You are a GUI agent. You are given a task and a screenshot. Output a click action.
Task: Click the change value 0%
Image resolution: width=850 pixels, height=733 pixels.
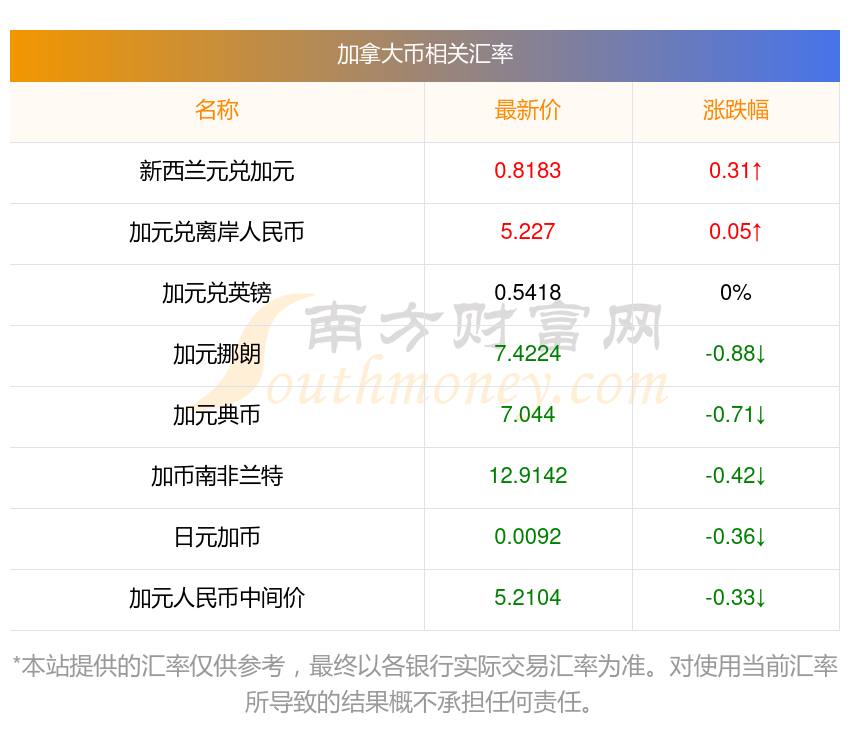(736, 293)
